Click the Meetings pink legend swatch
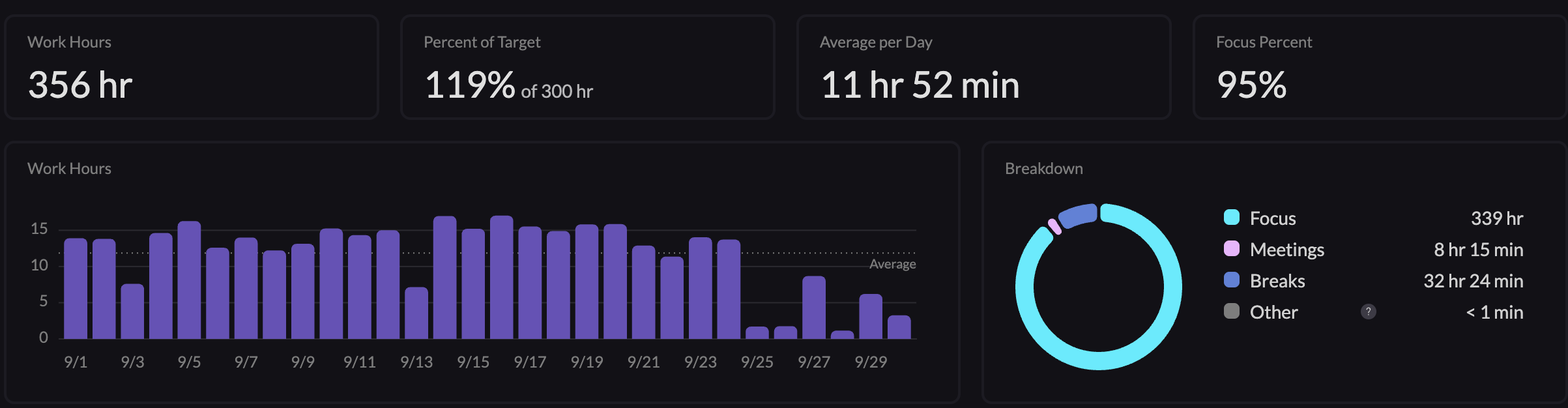The height and width of the screenshot is (408, 1568). point(1231,249)
